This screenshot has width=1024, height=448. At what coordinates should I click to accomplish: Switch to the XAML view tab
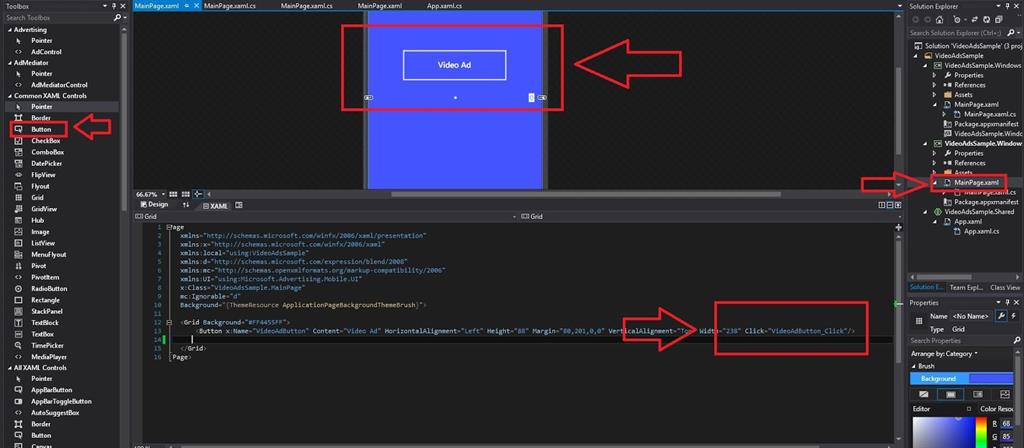216,205
